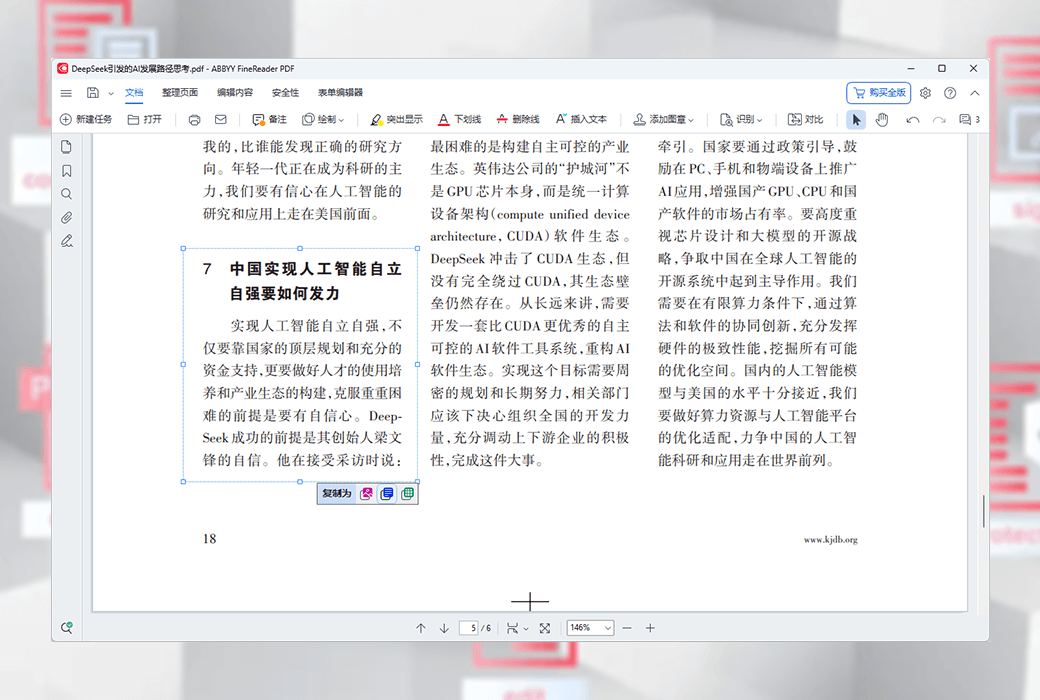Click the 购买全版 purchase button

coord(878,93)
